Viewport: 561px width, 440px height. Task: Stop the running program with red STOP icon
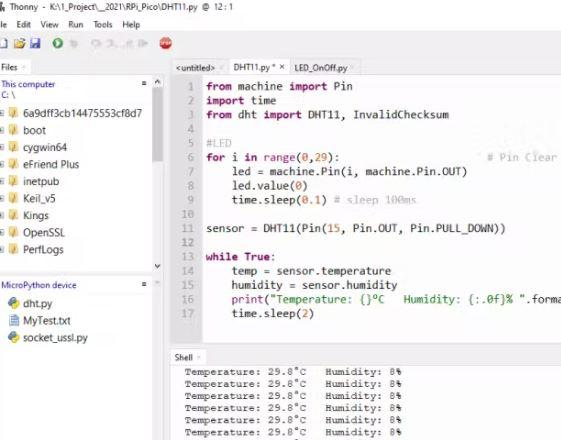(x=166, y=43)
